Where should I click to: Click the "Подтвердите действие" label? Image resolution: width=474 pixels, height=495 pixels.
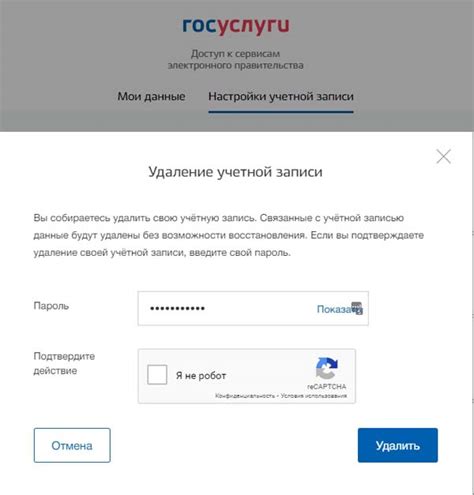[x=64, y=363]
